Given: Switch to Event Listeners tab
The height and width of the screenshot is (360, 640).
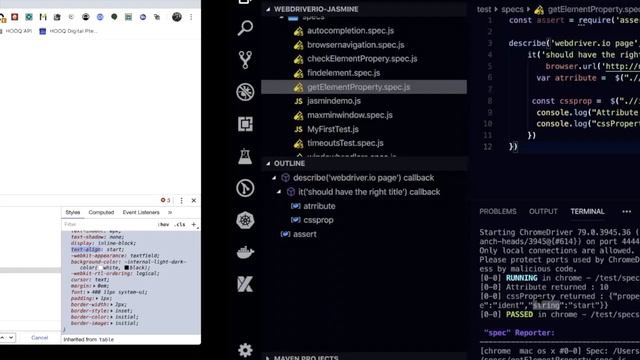Looking at the screenshot, I should (141, 212).
